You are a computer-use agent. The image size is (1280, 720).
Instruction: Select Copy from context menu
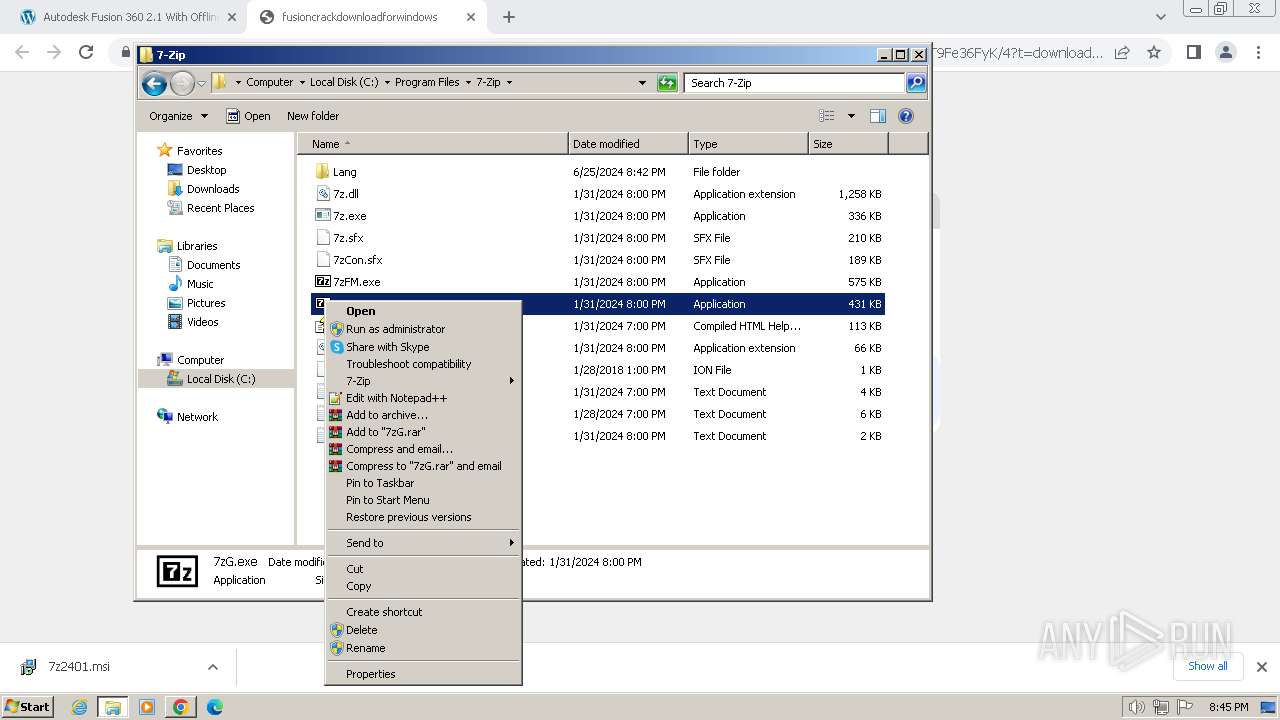pyautogui.click(x=424, y=586)
